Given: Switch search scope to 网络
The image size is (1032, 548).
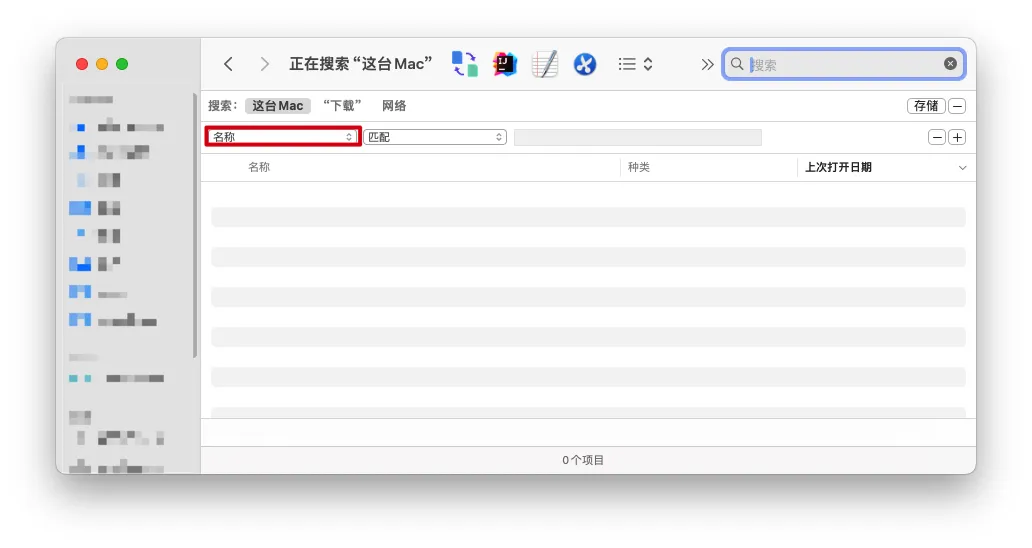Looking at the screenshot, I should (x=394, y=106).
